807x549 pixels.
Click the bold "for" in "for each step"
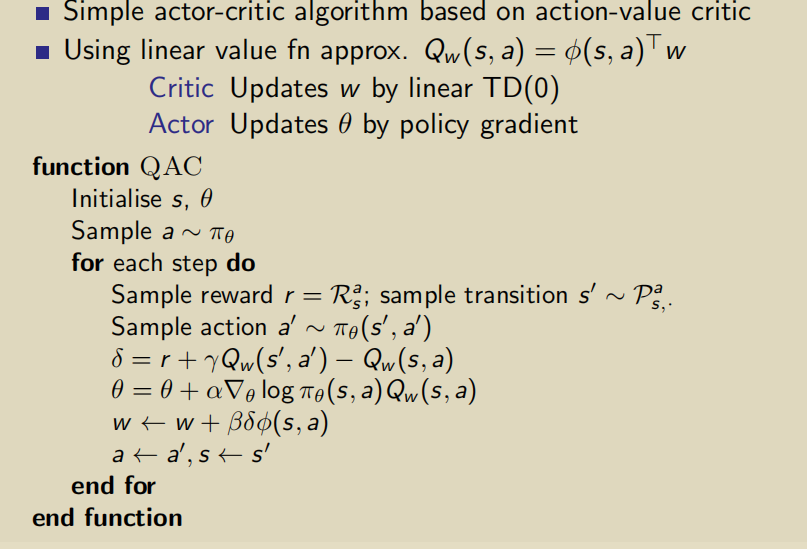pyautogui.click(x=85, y=263)
